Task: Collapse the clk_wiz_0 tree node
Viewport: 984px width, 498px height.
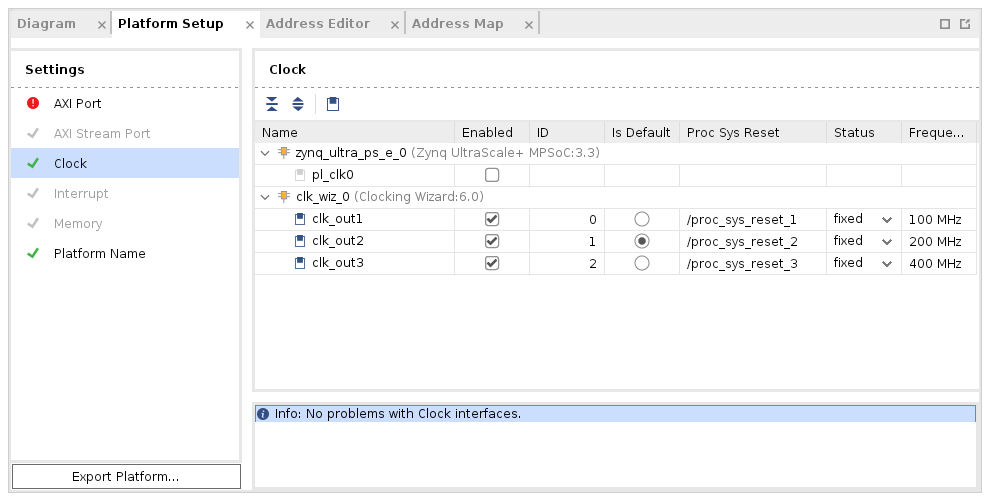Action: [x=265, y=197]
